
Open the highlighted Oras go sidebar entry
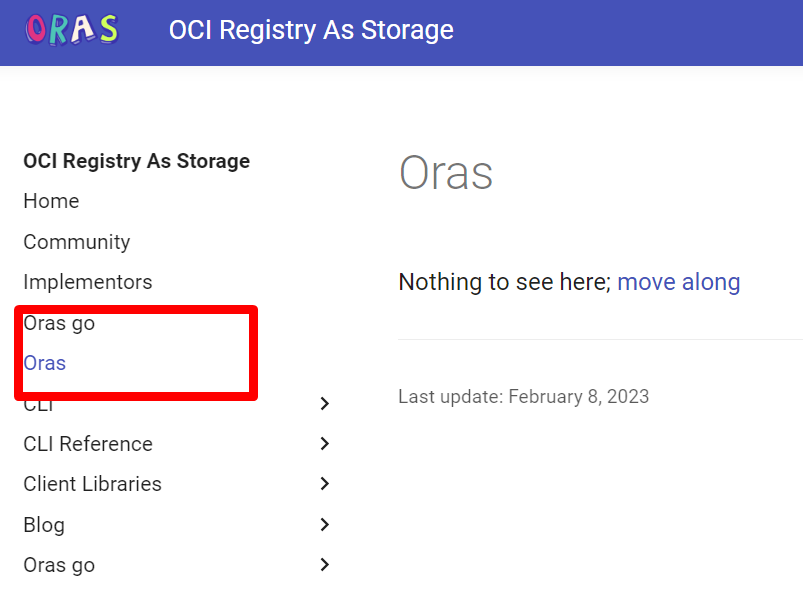pyautogui.click(x=59, y=323)
